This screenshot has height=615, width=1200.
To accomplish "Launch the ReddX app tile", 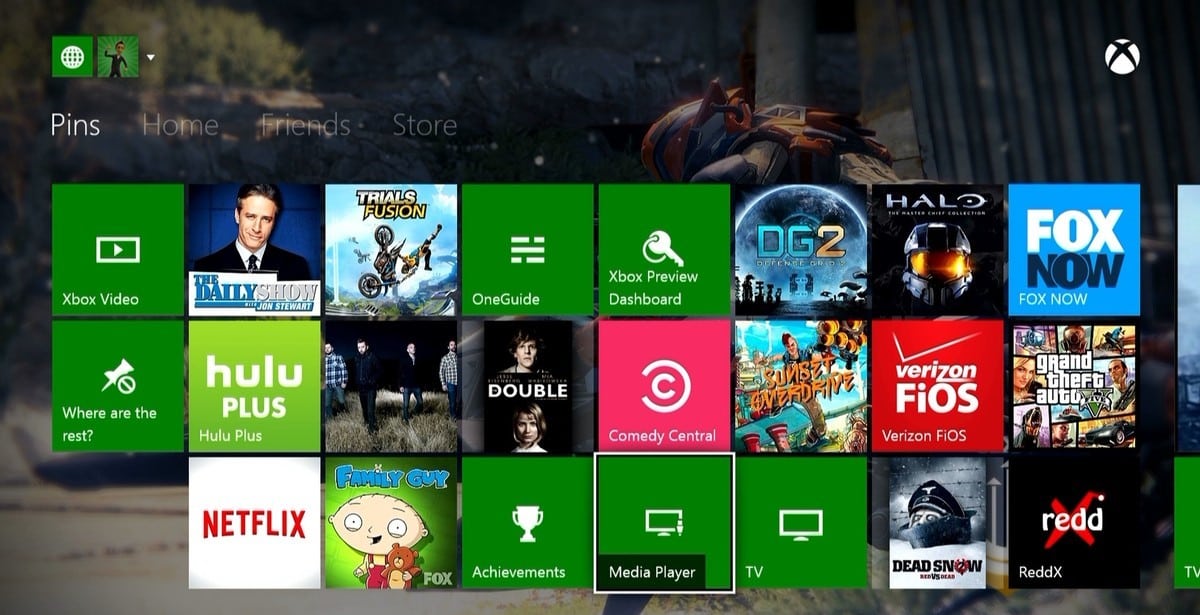I will [x=1074, y=523].
